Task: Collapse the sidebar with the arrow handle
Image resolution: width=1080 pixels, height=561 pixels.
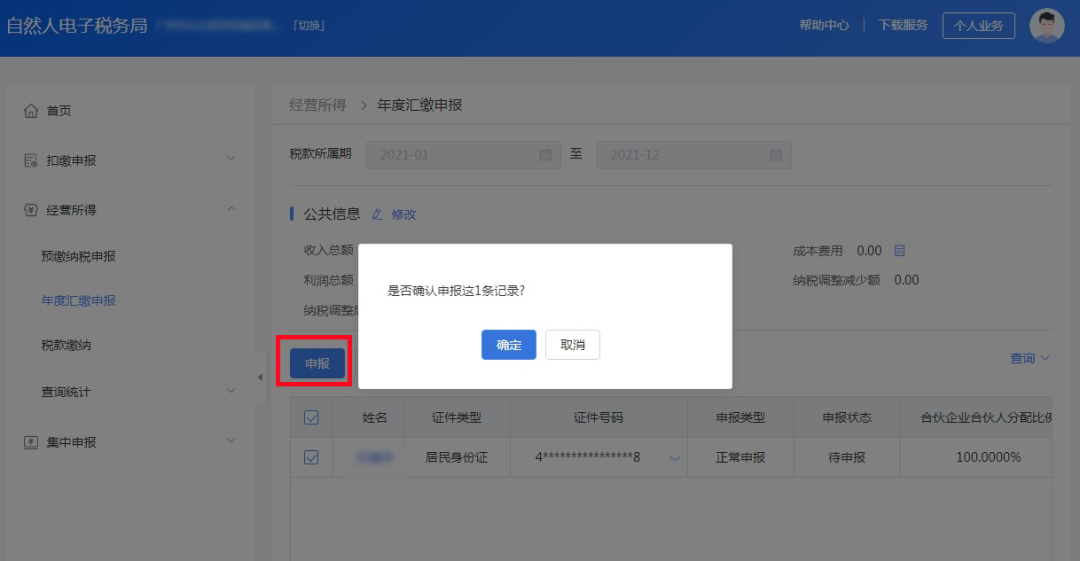Action: coord(260,377)
